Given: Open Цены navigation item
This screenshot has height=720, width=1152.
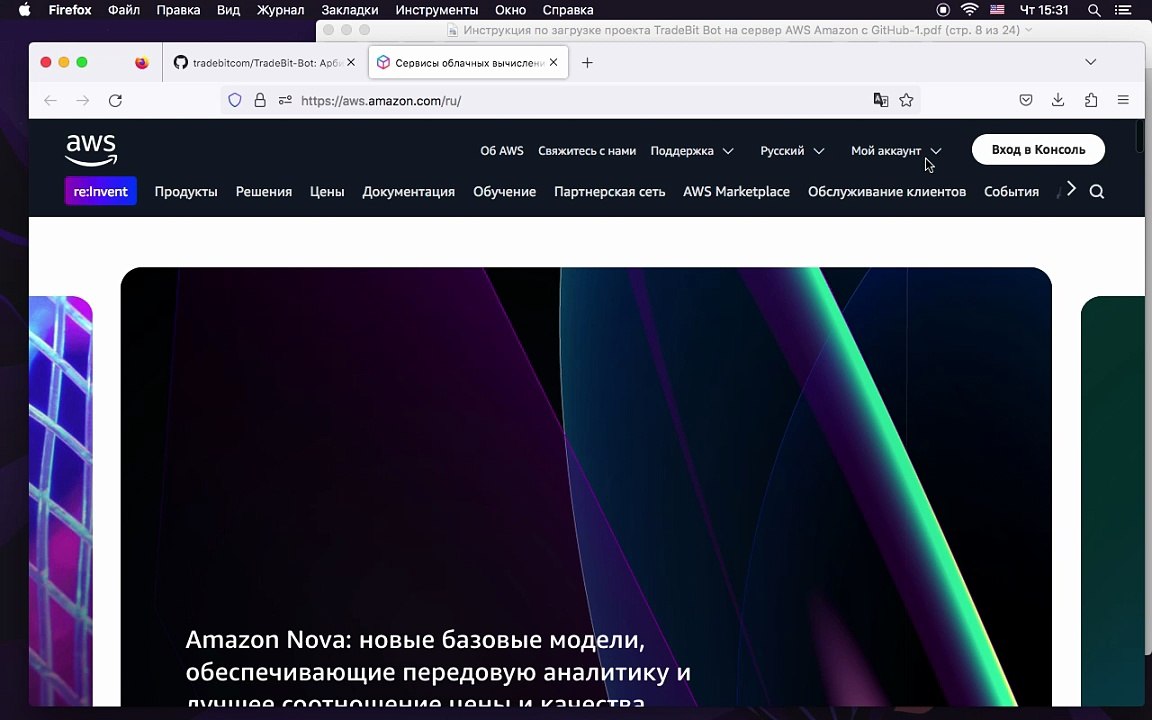Looking at the screenshot, I should [x=327, y=192].
